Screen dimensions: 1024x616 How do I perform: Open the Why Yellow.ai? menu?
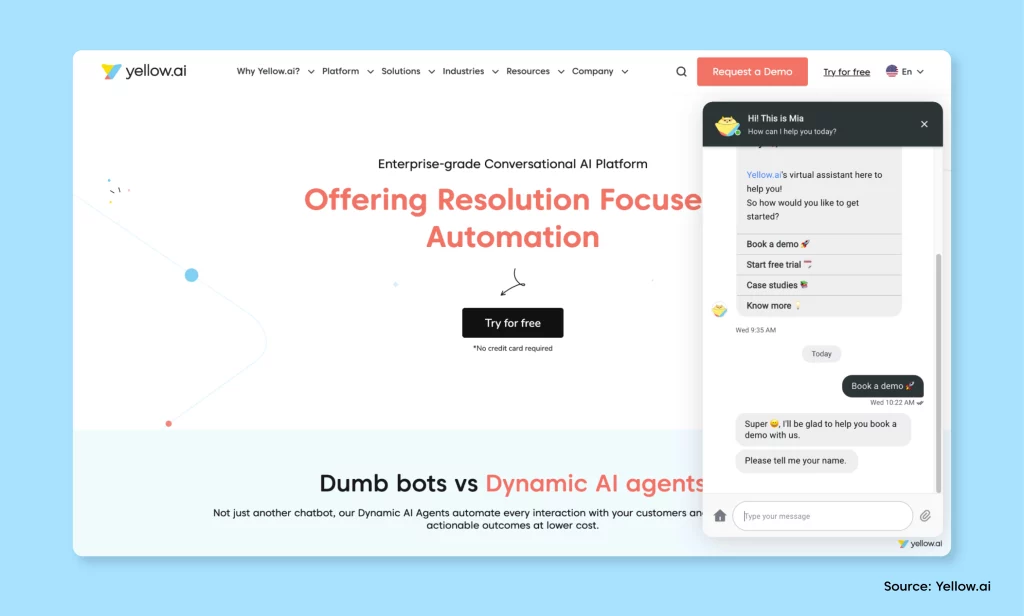pyautogui.click(x=268, y=71)
